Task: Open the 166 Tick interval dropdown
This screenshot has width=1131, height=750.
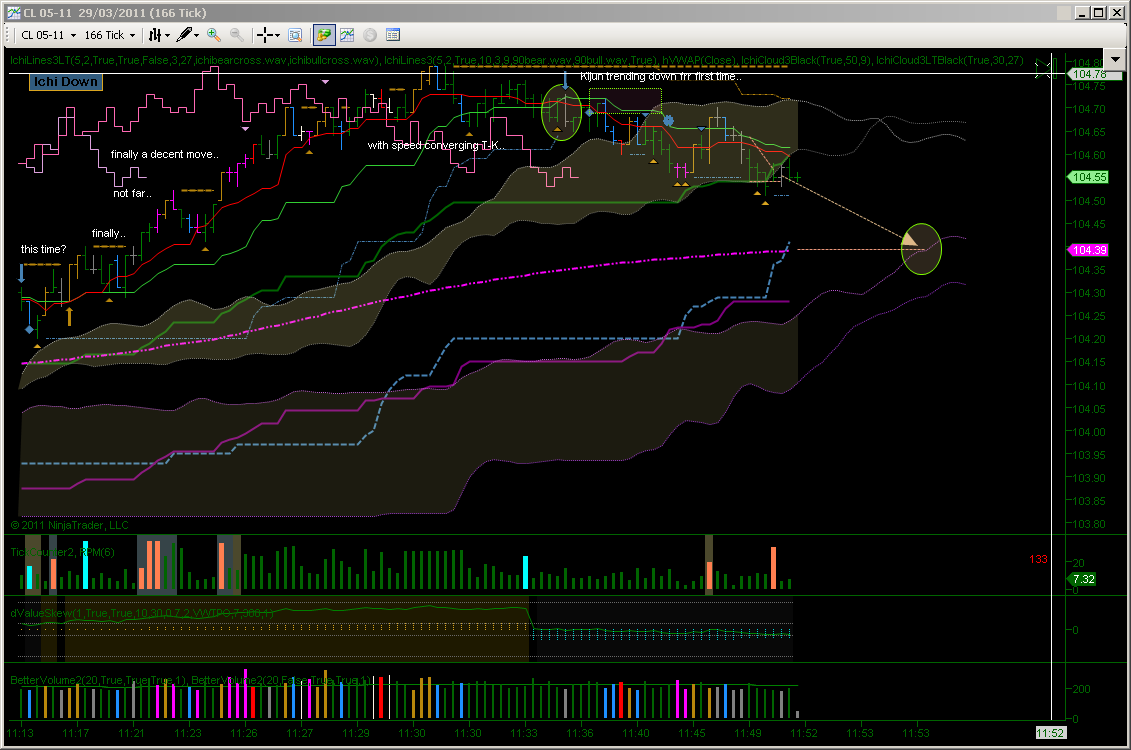Action: coord(110,35)
